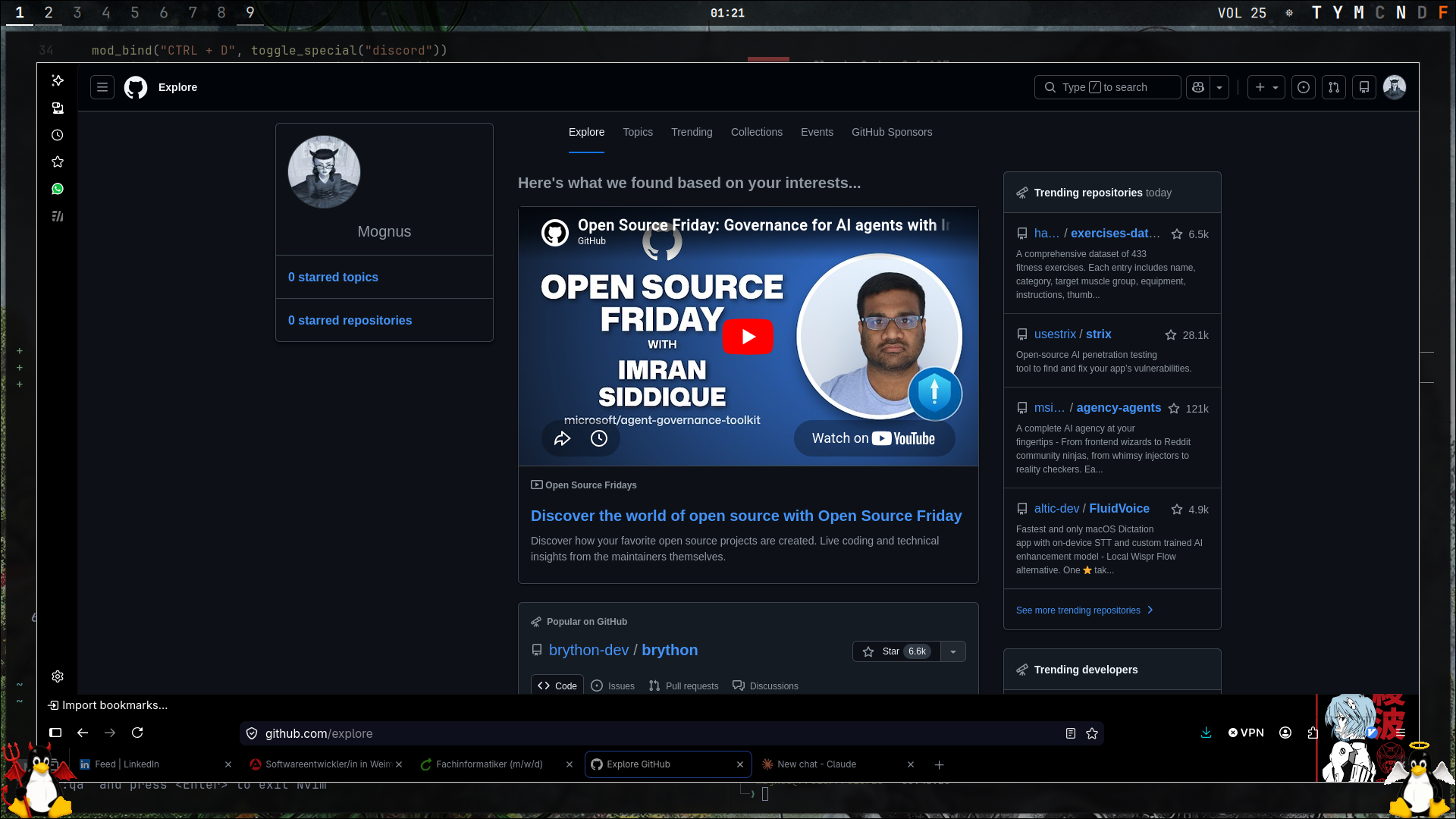
Task: Go back with the browser back arrow
Action: pyautogui.click(x=83, y=733)
